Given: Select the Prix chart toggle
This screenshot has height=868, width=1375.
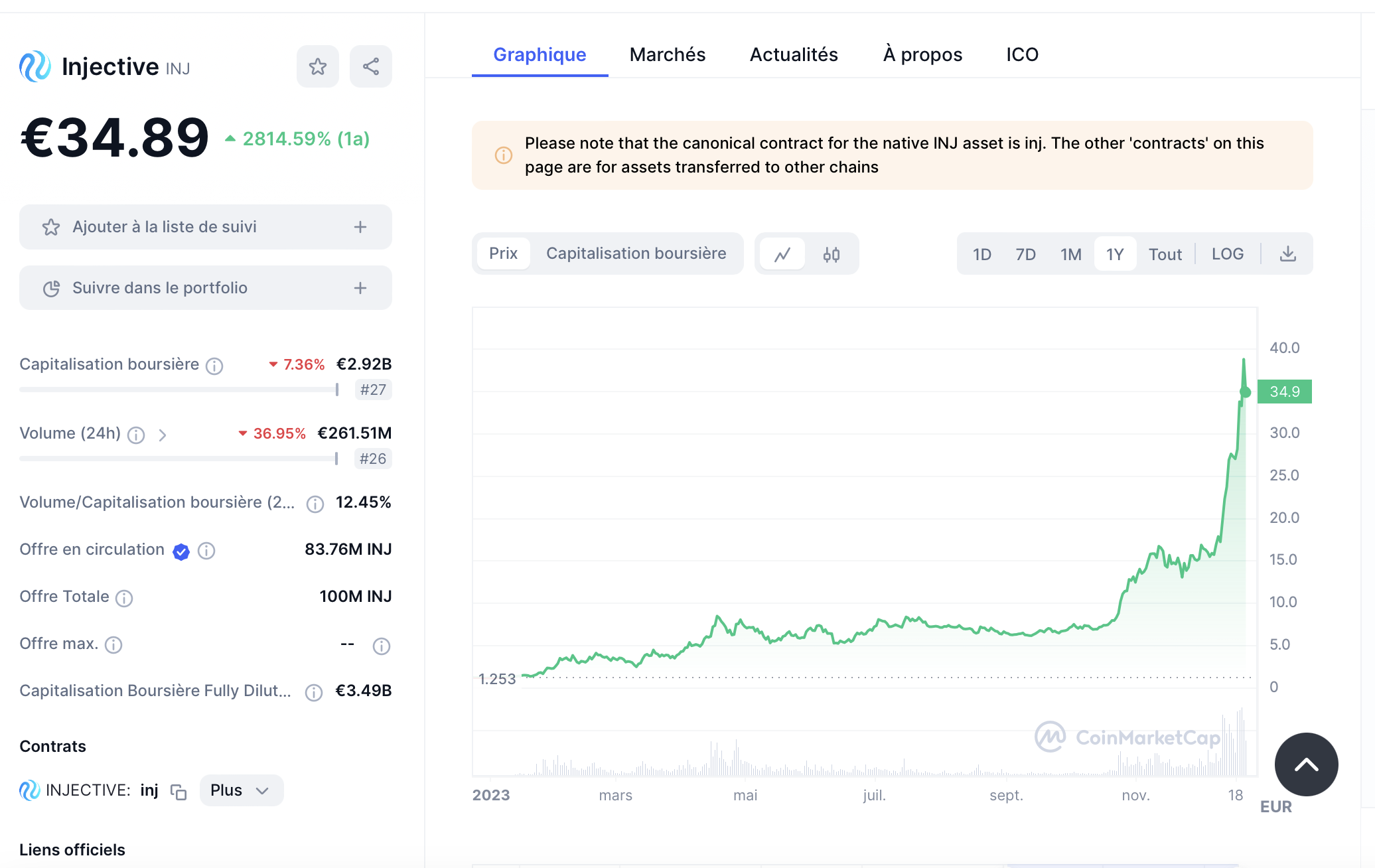Looking at the screenshot, I should [503, 253].
